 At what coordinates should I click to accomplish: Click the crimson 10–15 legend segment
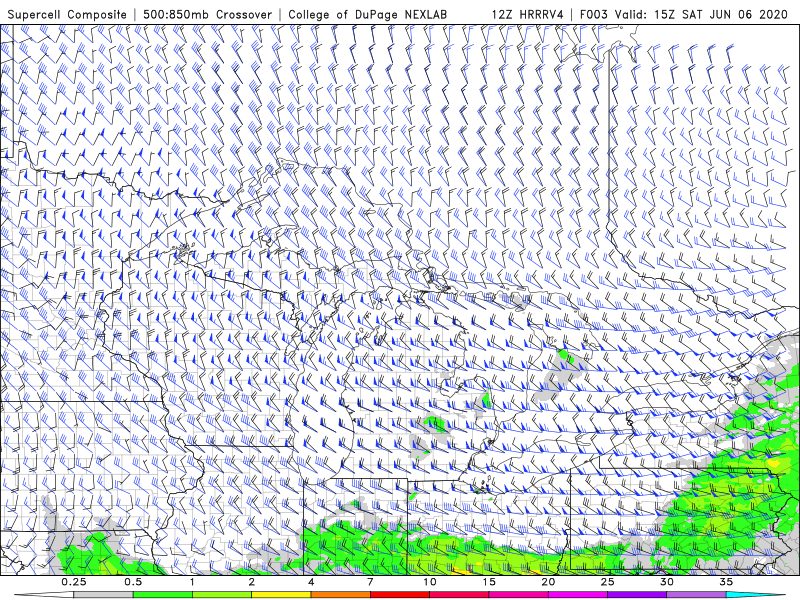459,595
